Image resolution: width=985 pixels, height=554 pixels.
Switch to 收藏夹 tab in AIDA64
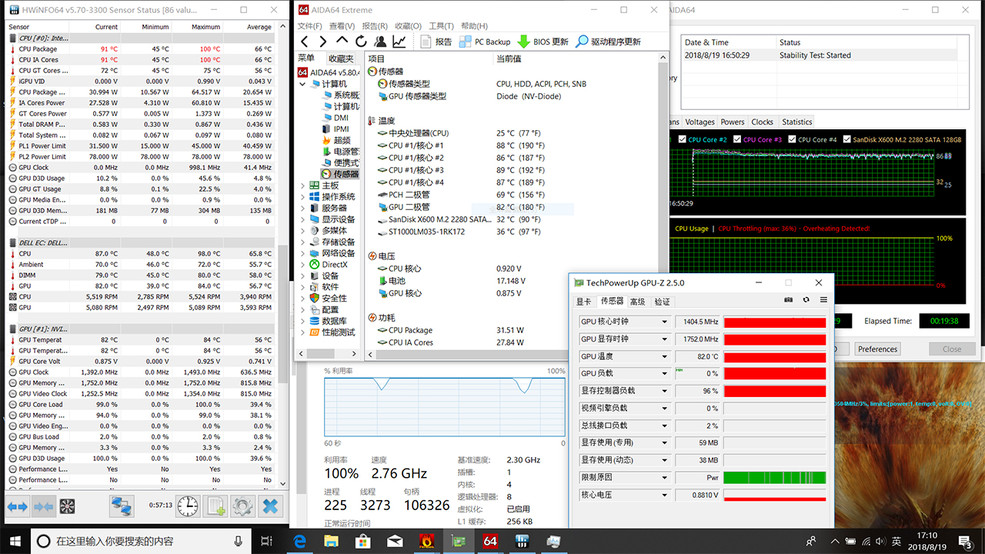(341, 58)
